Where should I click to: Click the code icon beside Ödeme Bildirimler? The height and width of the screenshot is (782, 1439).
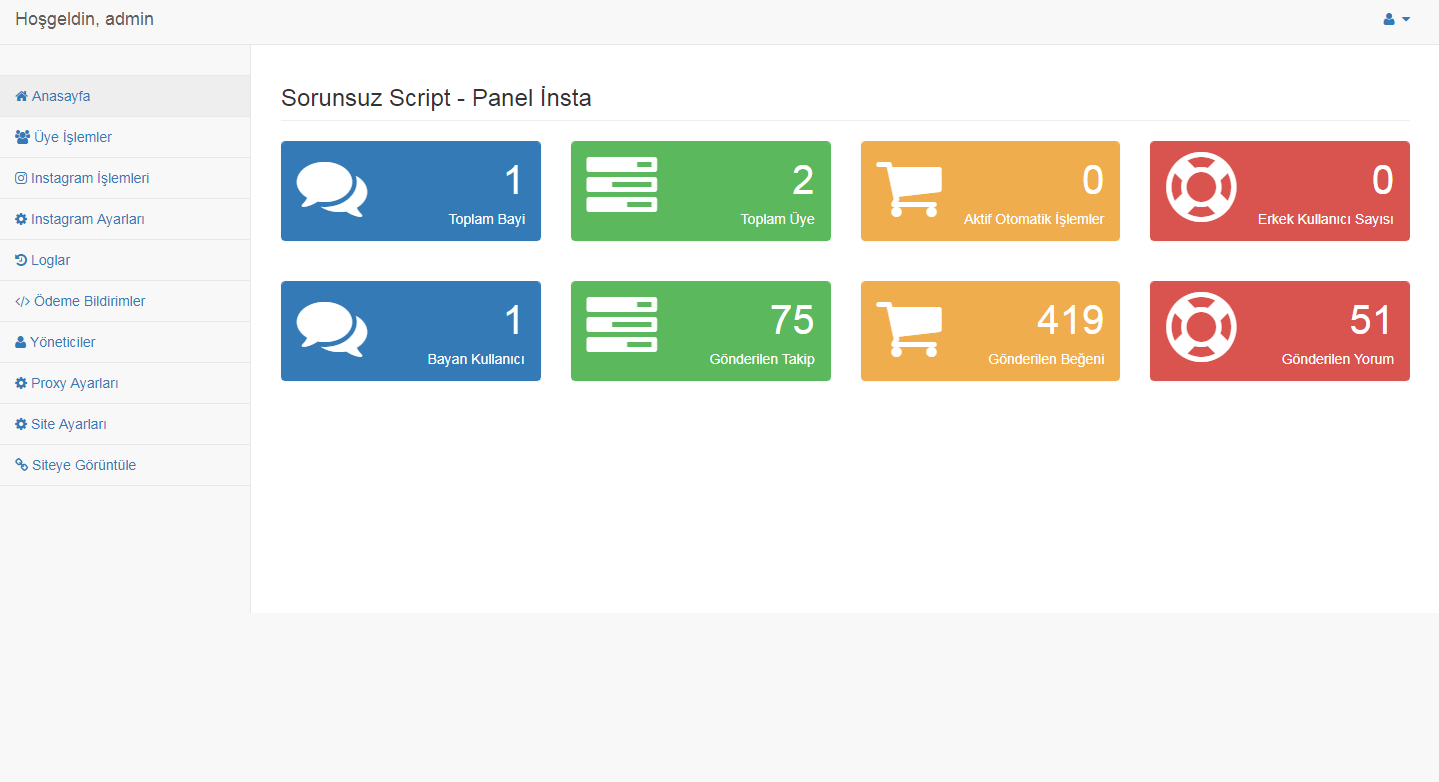[22, 301]
